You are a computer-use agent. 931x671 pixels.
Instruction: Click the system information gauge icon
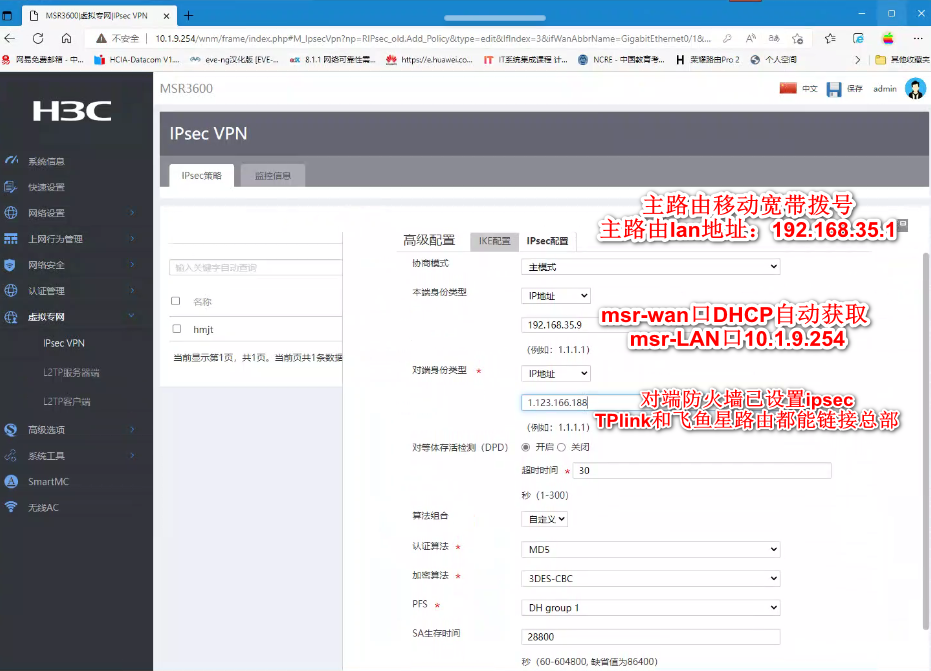11,160
